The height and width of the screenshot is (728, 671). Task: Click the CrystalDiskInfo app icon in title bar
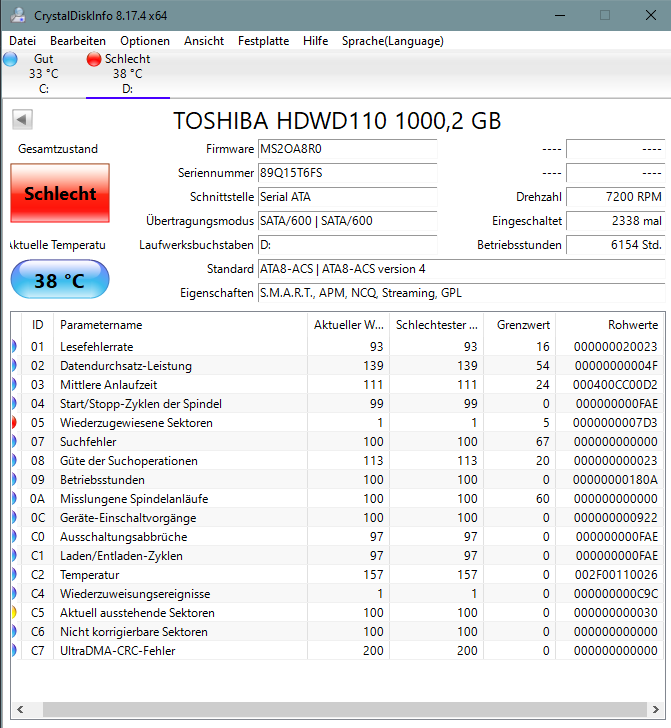tap(18, 15)
